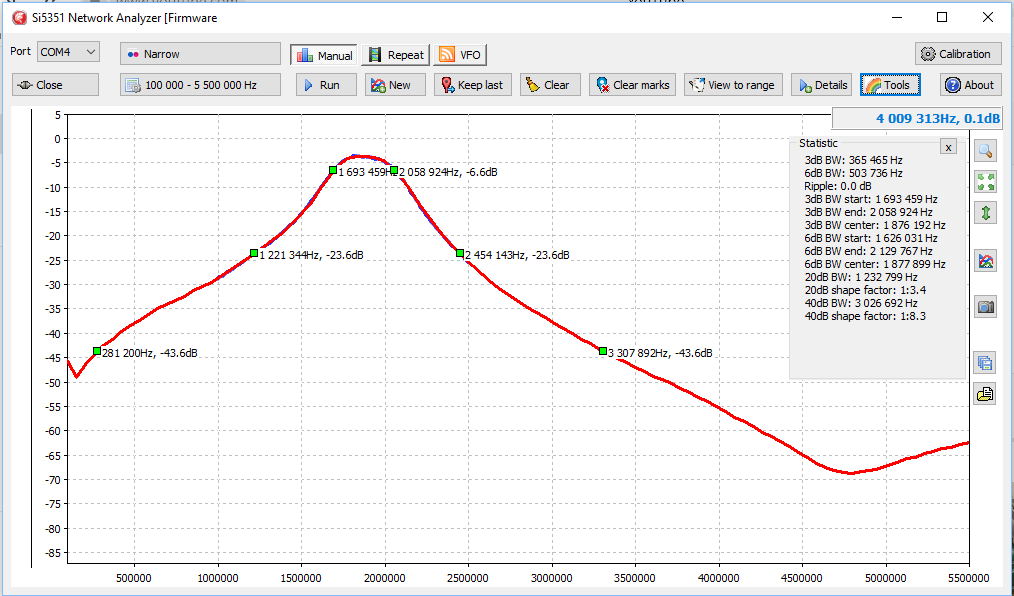Toggle Repeat scanning mode
Screen dimensions: 1014x596
point(396,55)
